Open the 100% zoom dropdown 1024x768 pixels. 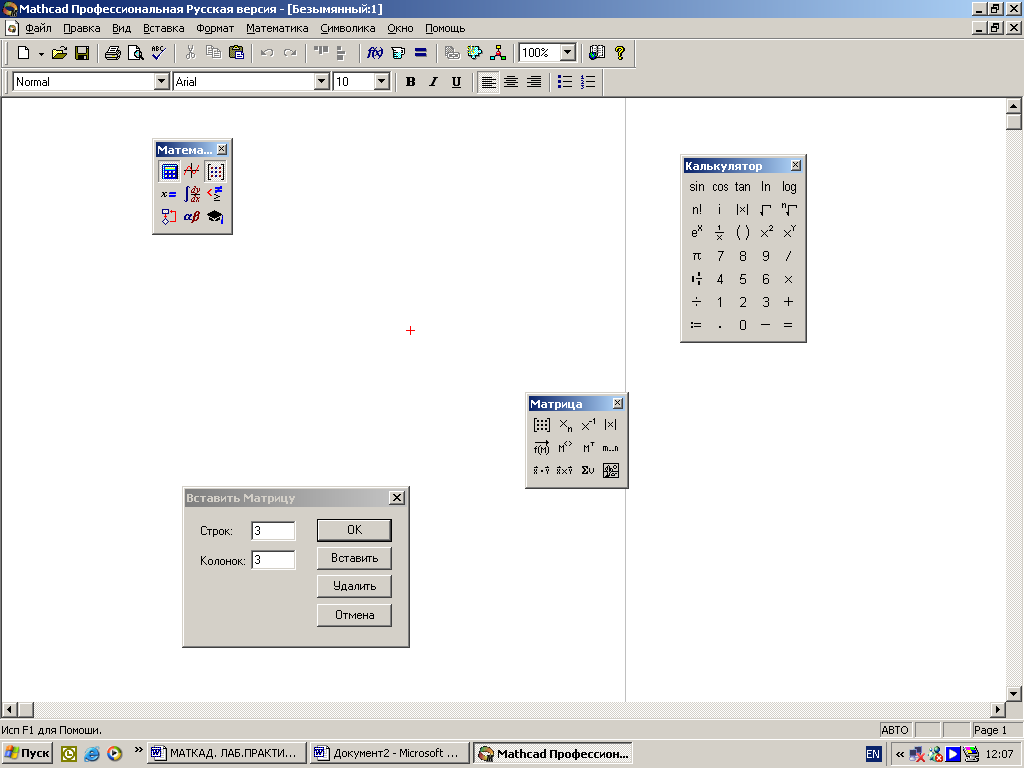568,53
